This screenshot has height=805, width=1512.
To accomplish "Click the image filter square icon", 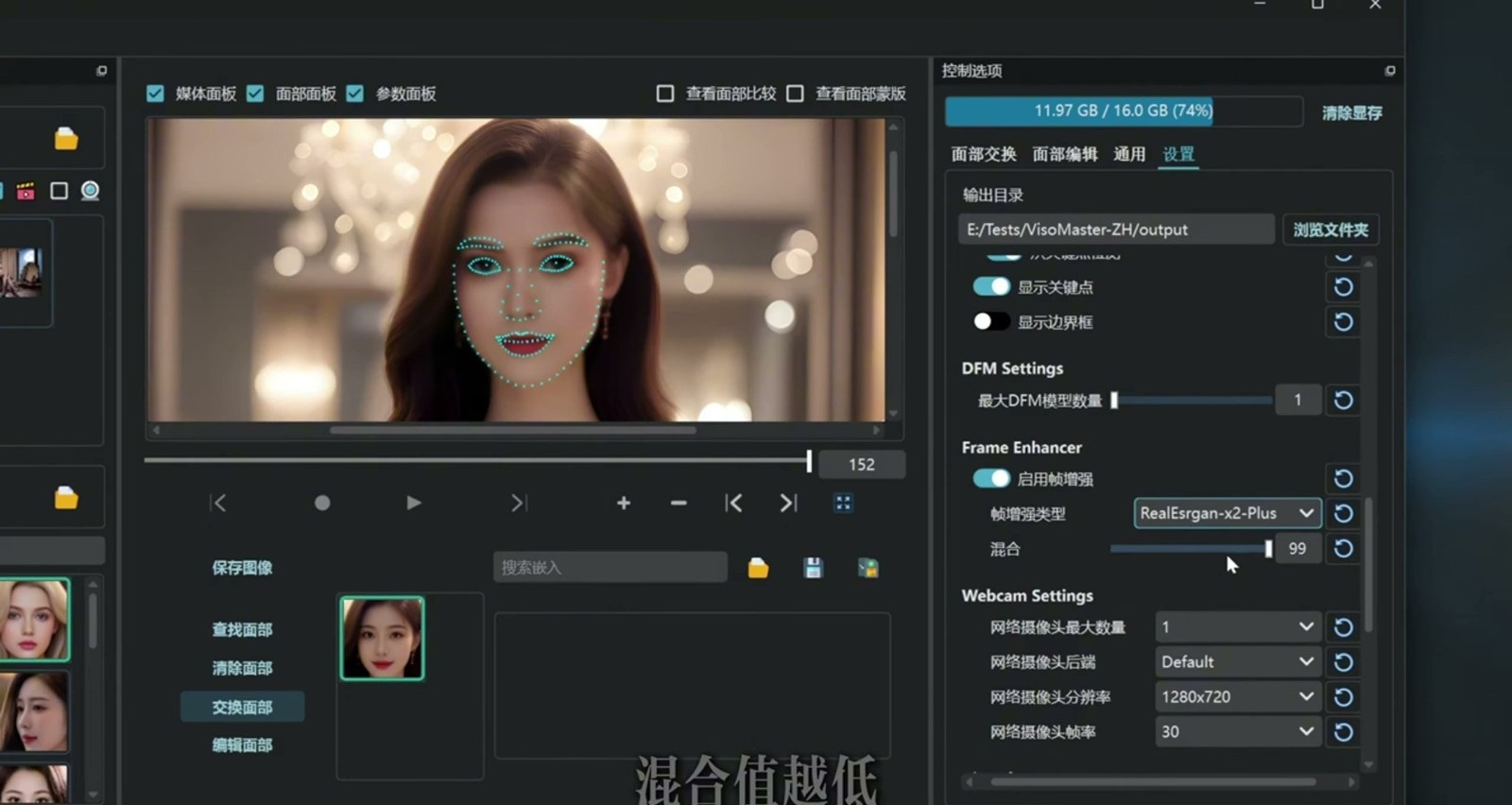I will point(59,191).
